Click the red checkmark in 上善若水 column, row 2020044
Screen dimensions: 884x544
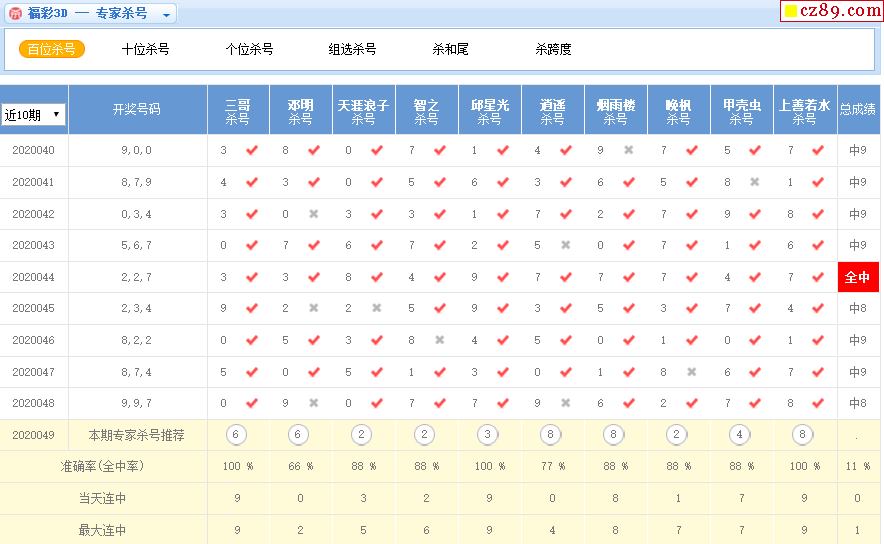[x=818, y=277]
